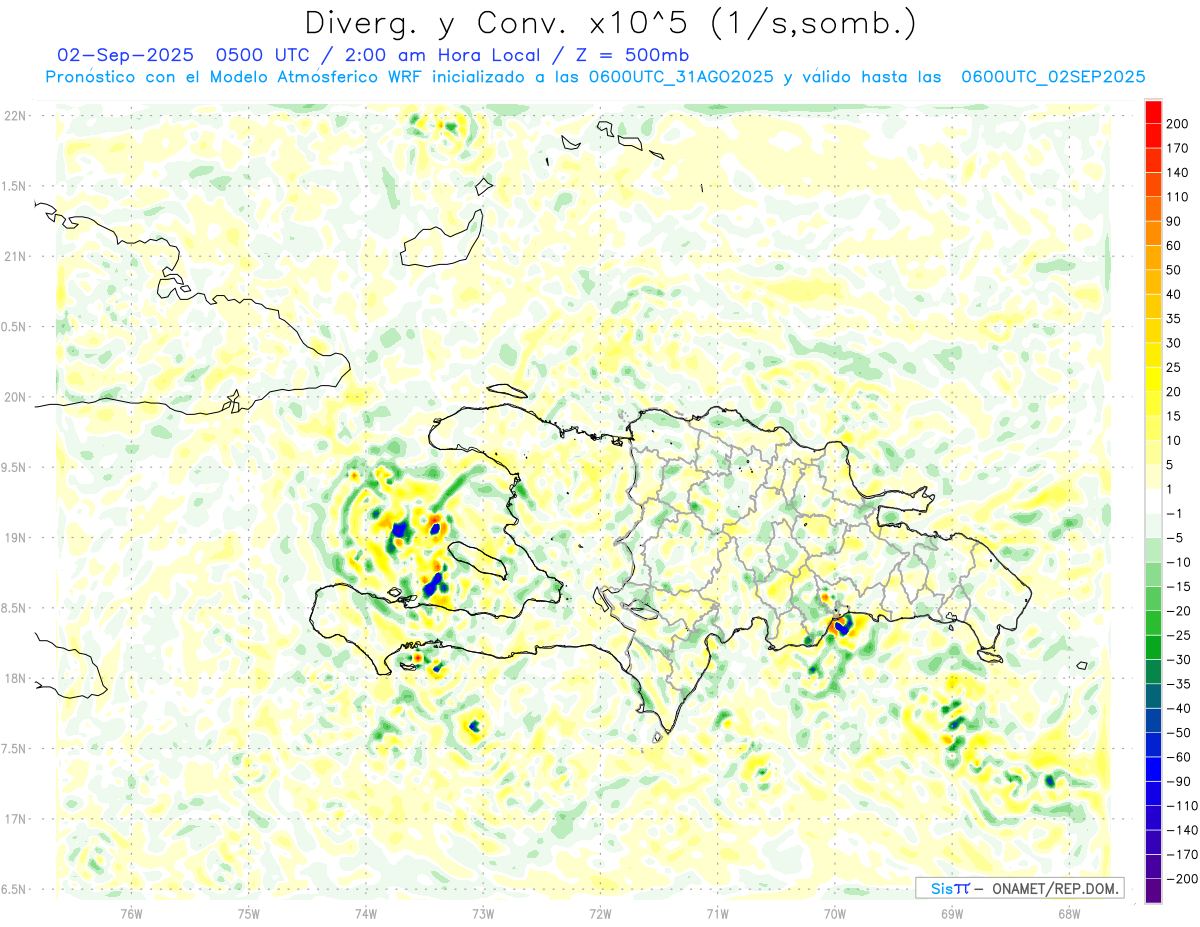Click the '-170' color scale label
Screen dimensions: 1200x927
[1181, 855]
